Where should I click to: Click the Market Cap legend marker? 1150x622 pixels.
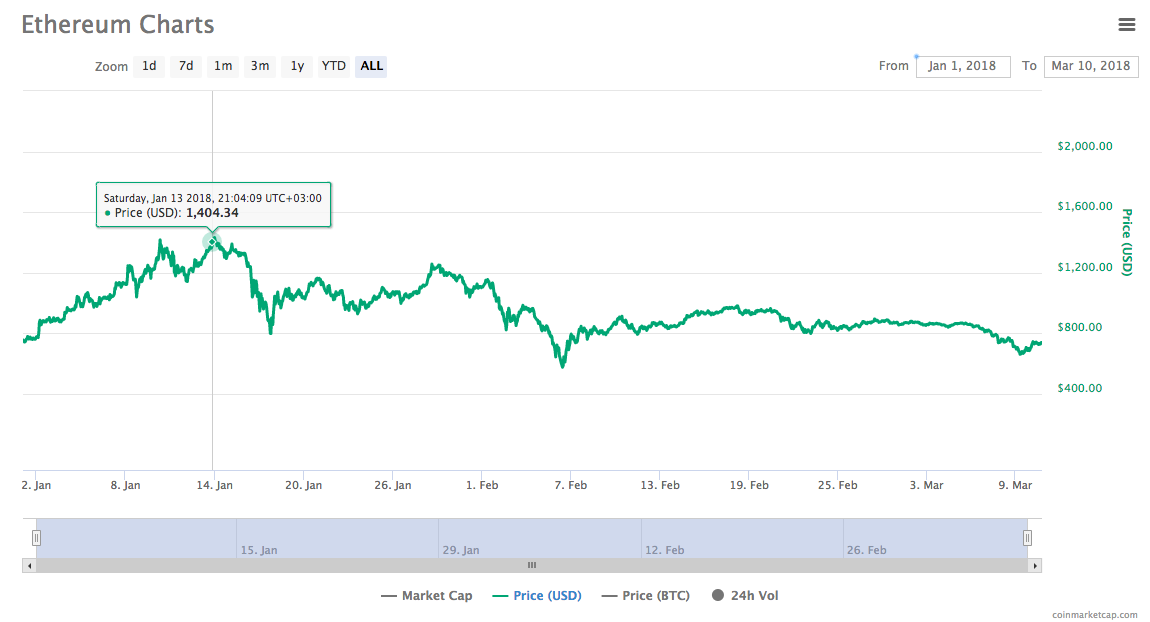(x=391, y=595)
